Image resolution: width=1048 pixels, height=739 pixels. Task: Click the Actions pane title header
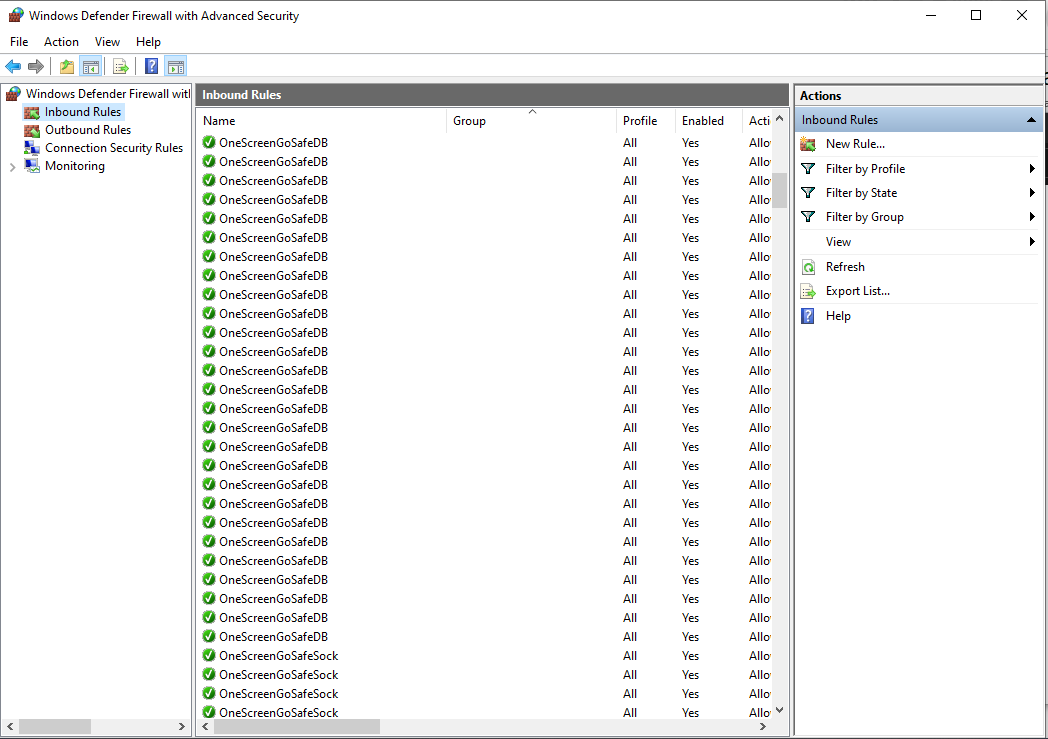[820, 96]
